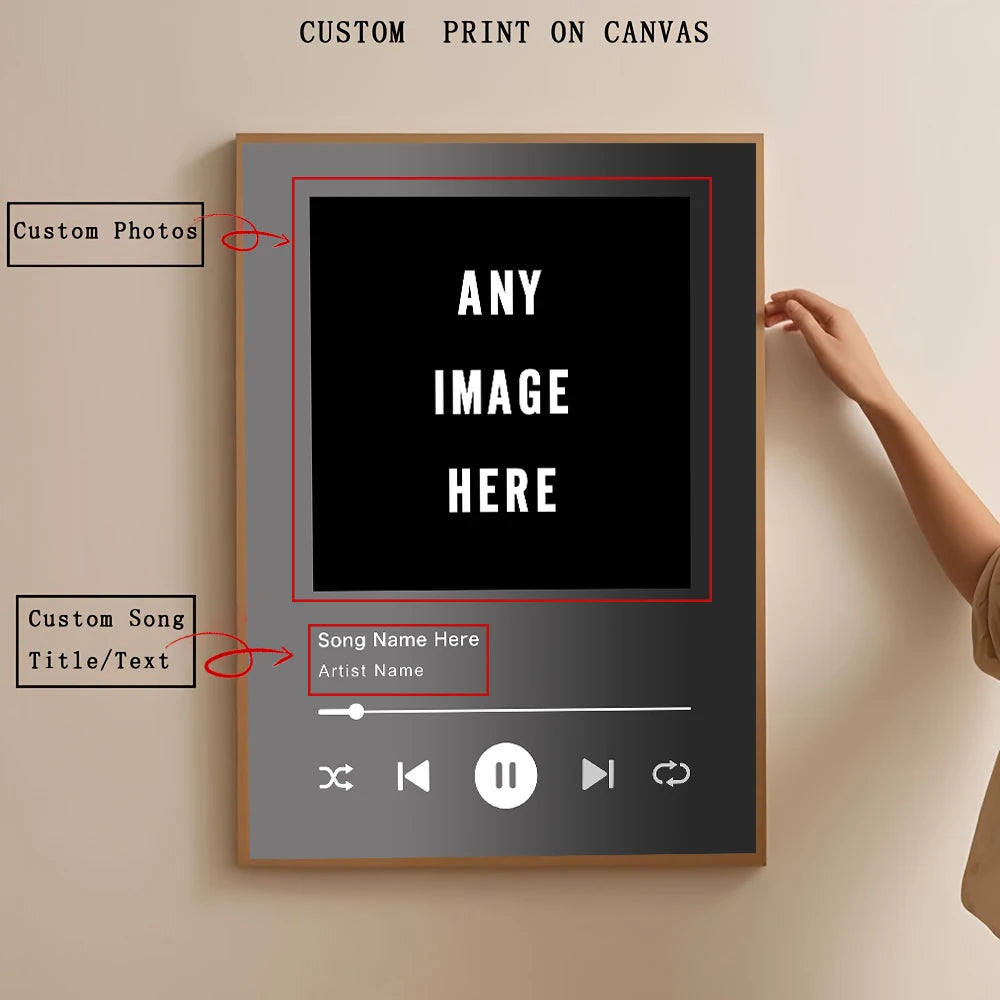
Task: Click the progress bar knob
Action: point(357,711)
